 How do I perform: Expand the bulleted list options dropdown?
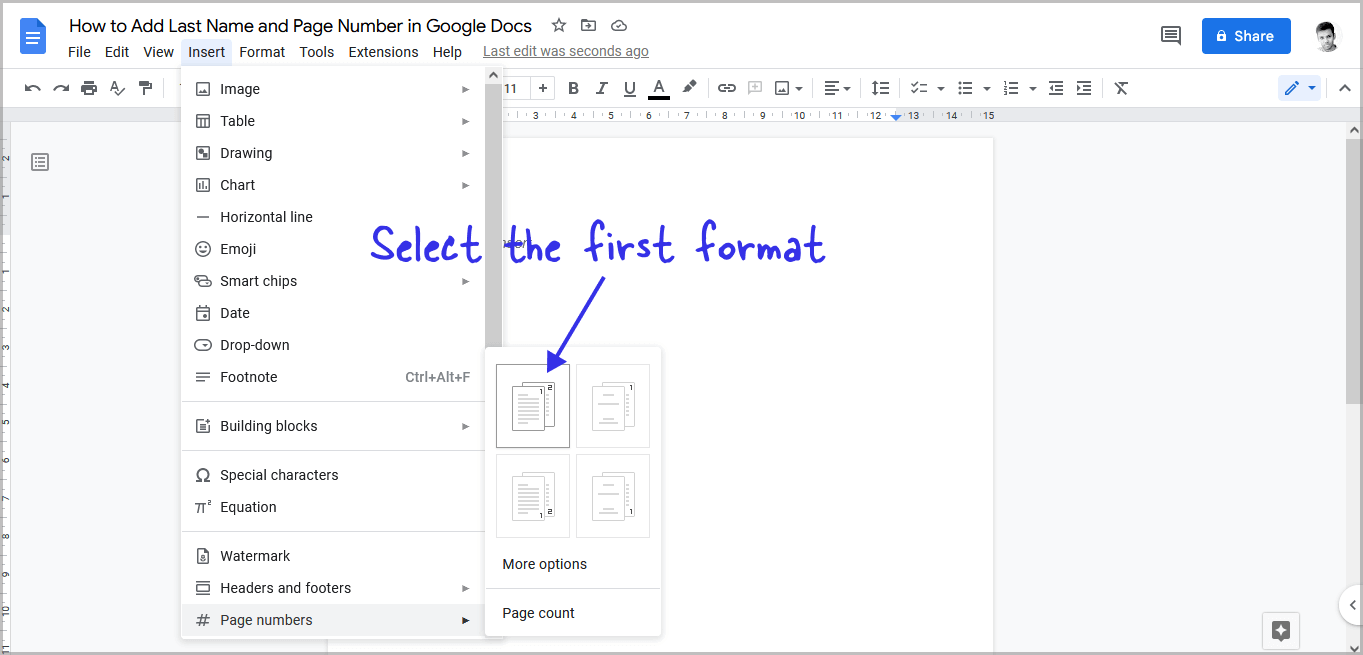pos(986,88)
